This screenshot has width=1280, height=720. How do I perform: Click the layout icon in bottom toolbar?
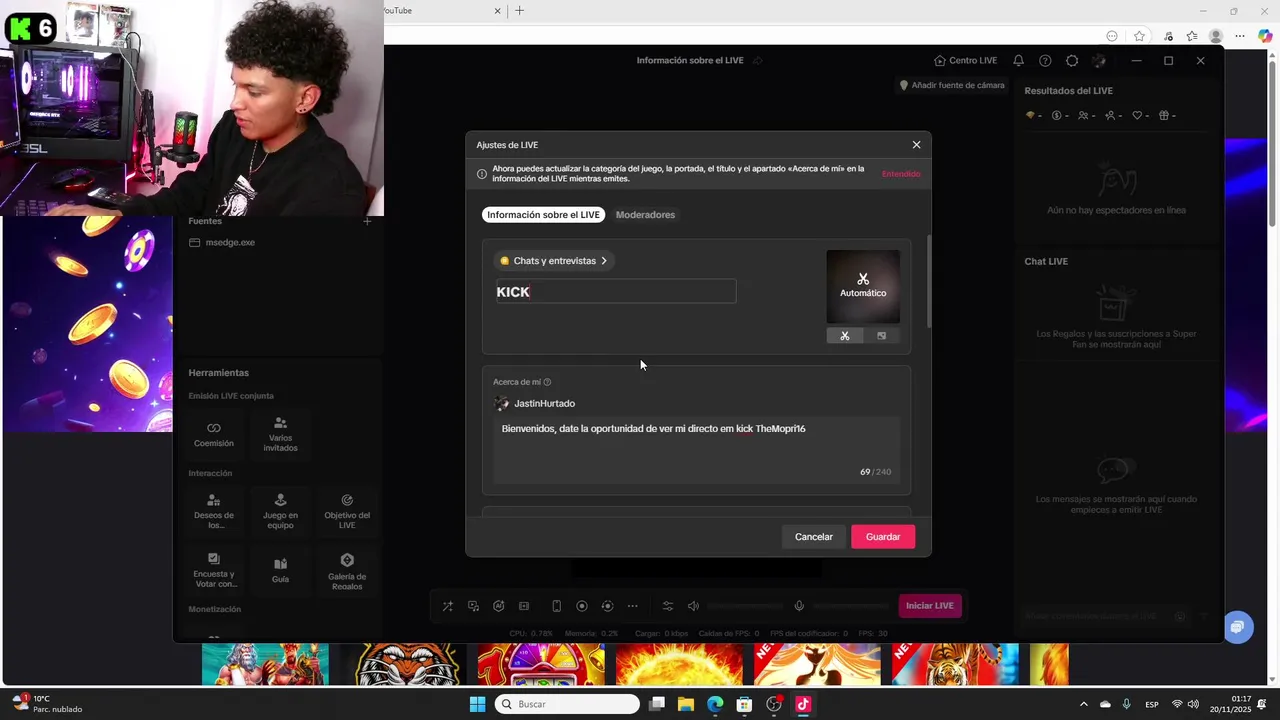pos(523,606)
